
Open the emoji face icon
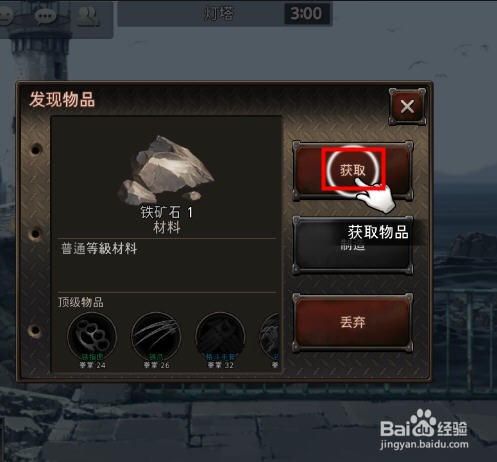pos(5,15)
